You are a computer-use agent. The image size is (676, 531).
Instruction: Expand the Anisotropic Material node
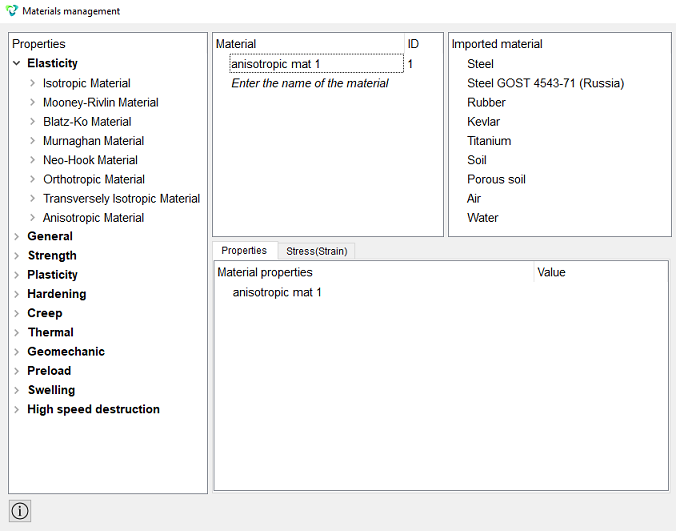click(32, 217)
